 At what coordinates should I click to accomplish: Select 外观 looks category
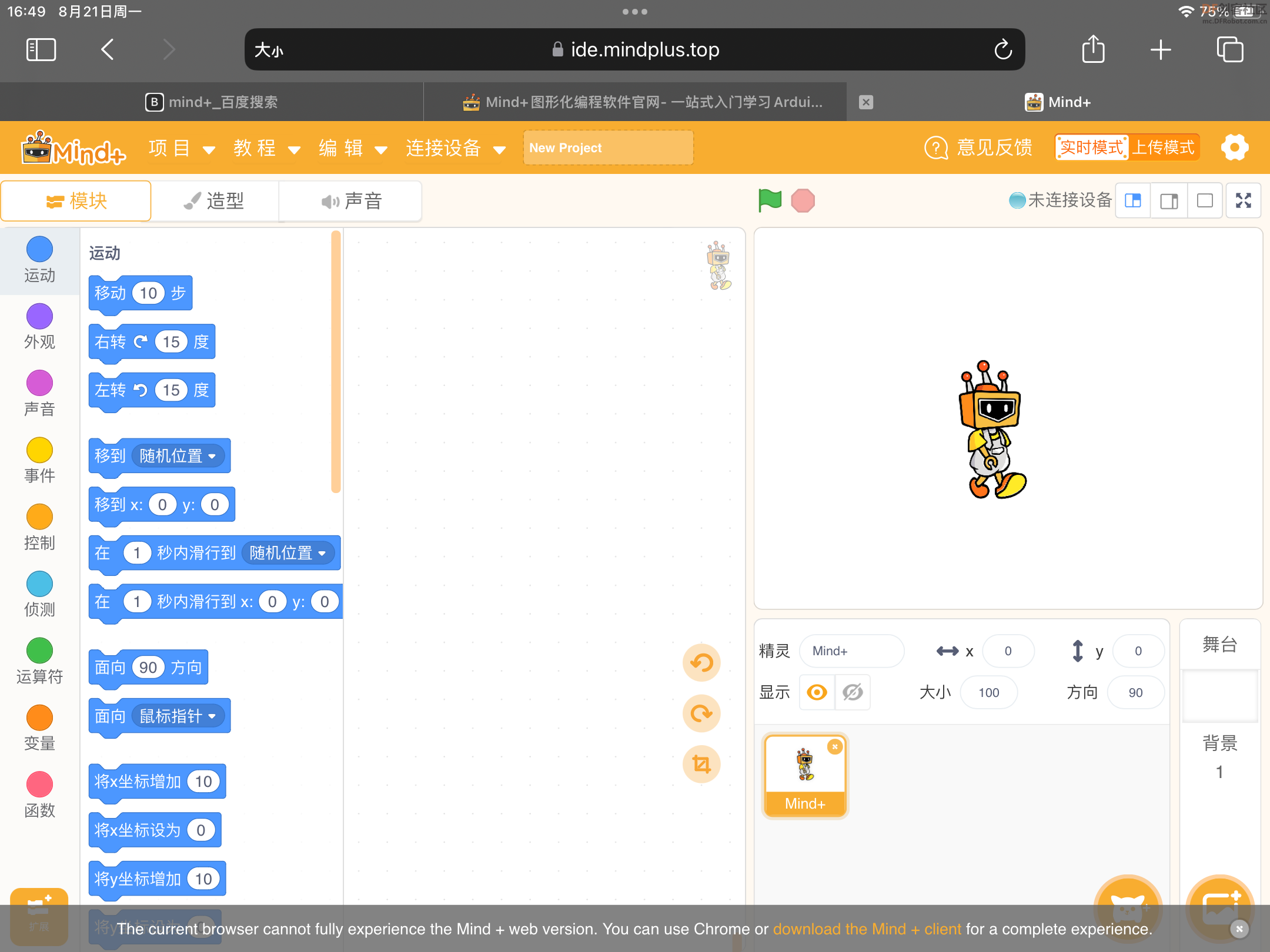click(39, 328)
